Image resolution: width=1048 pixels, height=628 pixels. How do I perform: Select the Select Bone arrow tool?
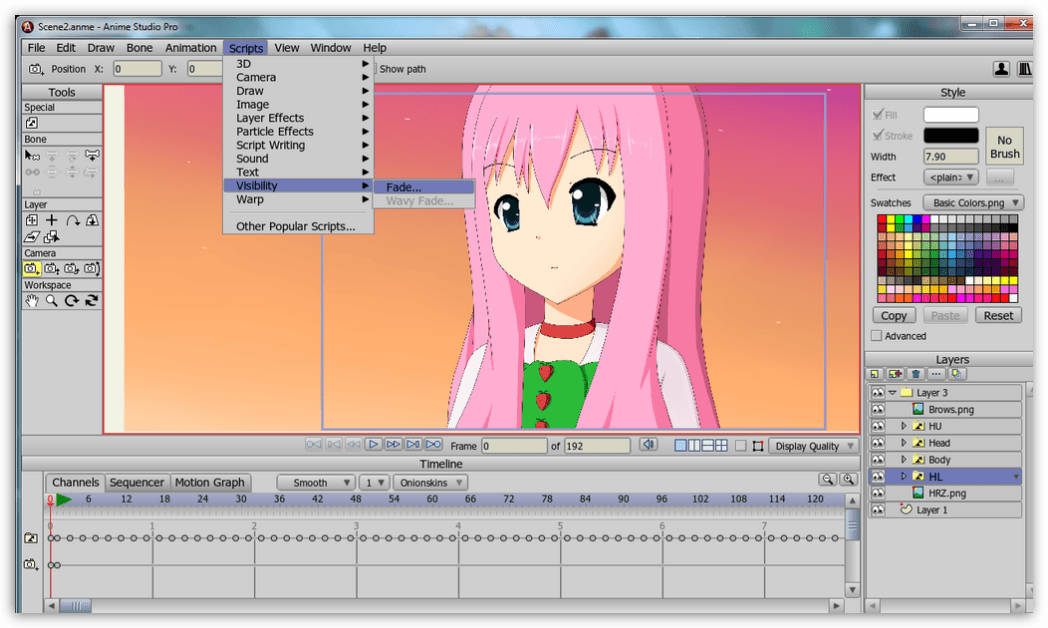point(31,156)
